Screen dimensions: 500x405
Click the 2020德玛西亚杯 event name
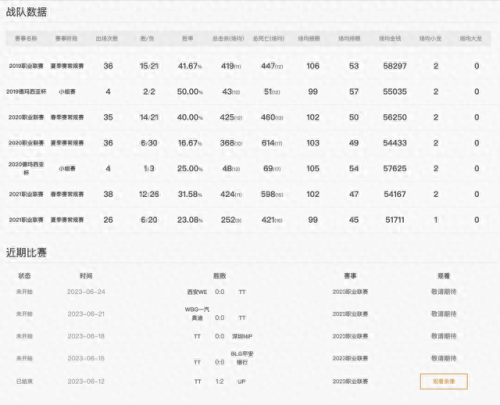coord(26,169)
